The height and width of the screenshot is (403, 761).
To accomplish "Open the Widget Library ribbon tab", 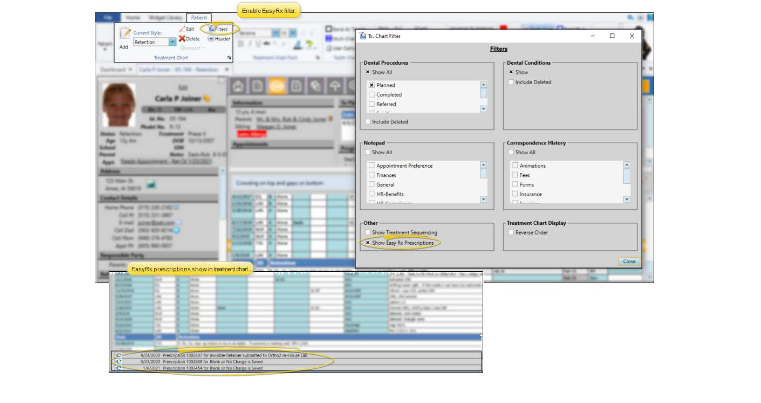I will tap(165, 18).
